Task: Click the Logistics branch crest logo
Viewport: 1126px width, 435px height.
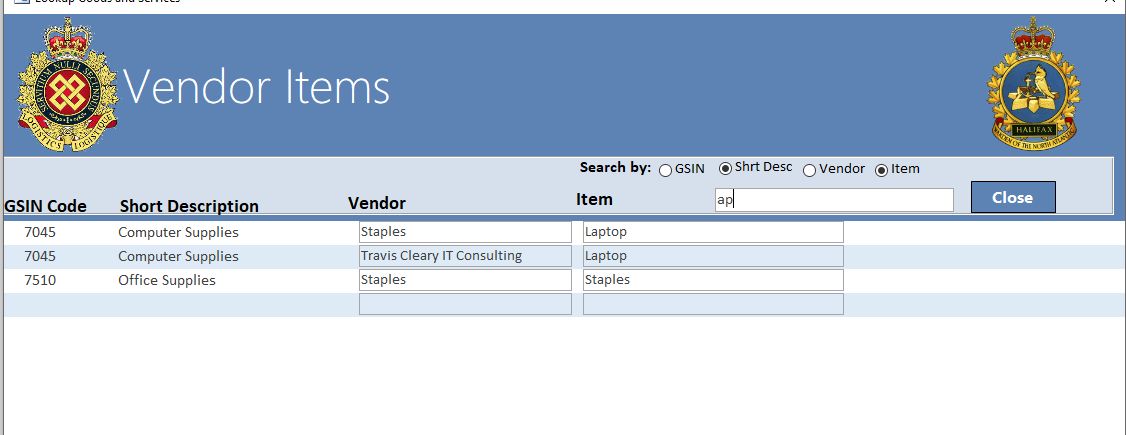Action: (x=66, y=85)
